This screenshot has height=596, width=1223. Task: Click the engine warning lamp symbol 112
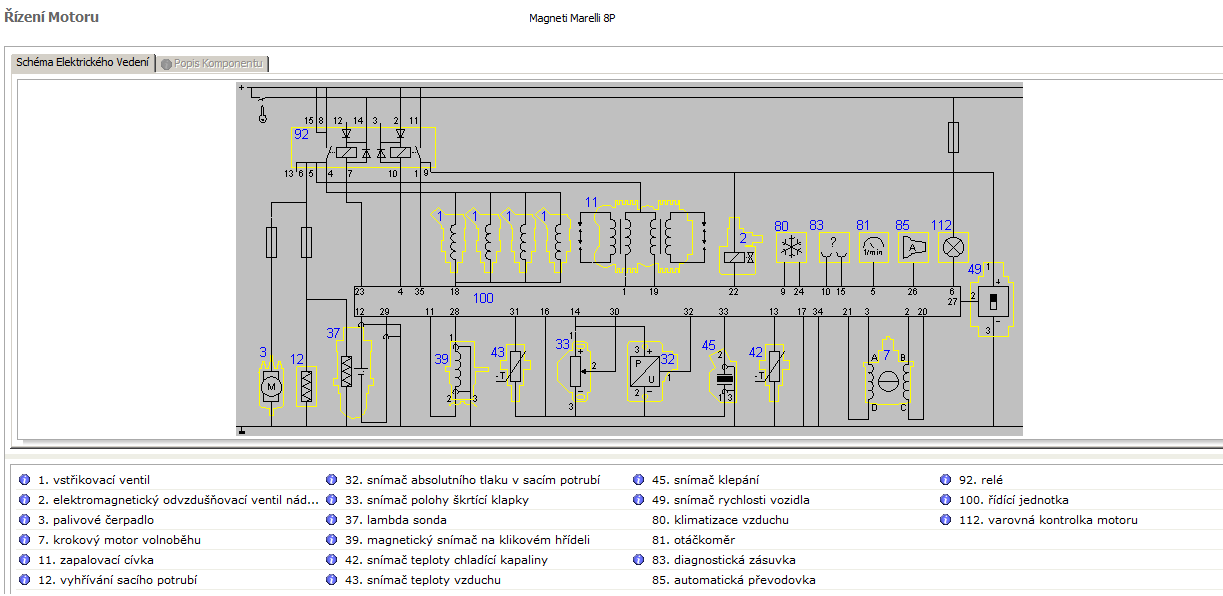[953, 246]
